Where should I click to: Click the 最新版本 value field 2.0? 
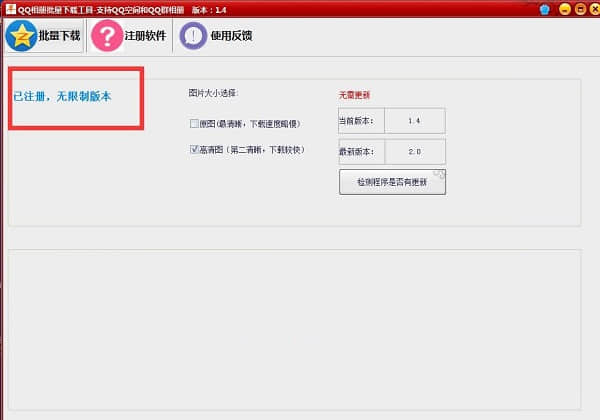(x=414, y=151)
